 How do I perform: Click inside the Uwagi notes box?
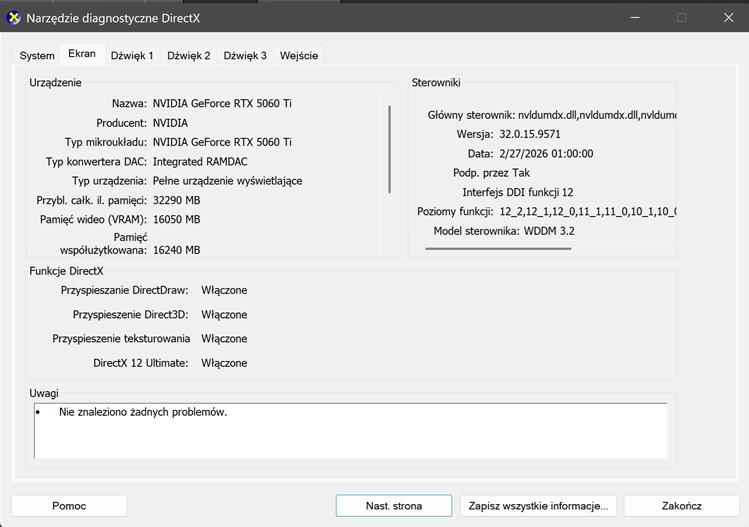point(350,430)
